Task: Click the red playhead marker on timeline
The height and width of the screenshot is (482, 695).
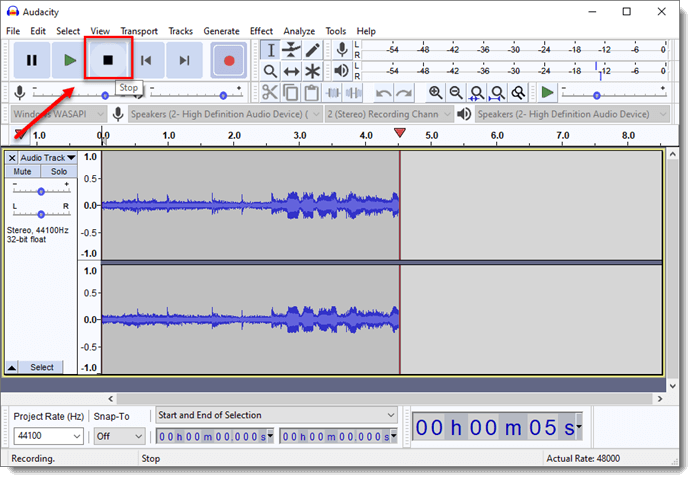Action: tap(400, 133)
